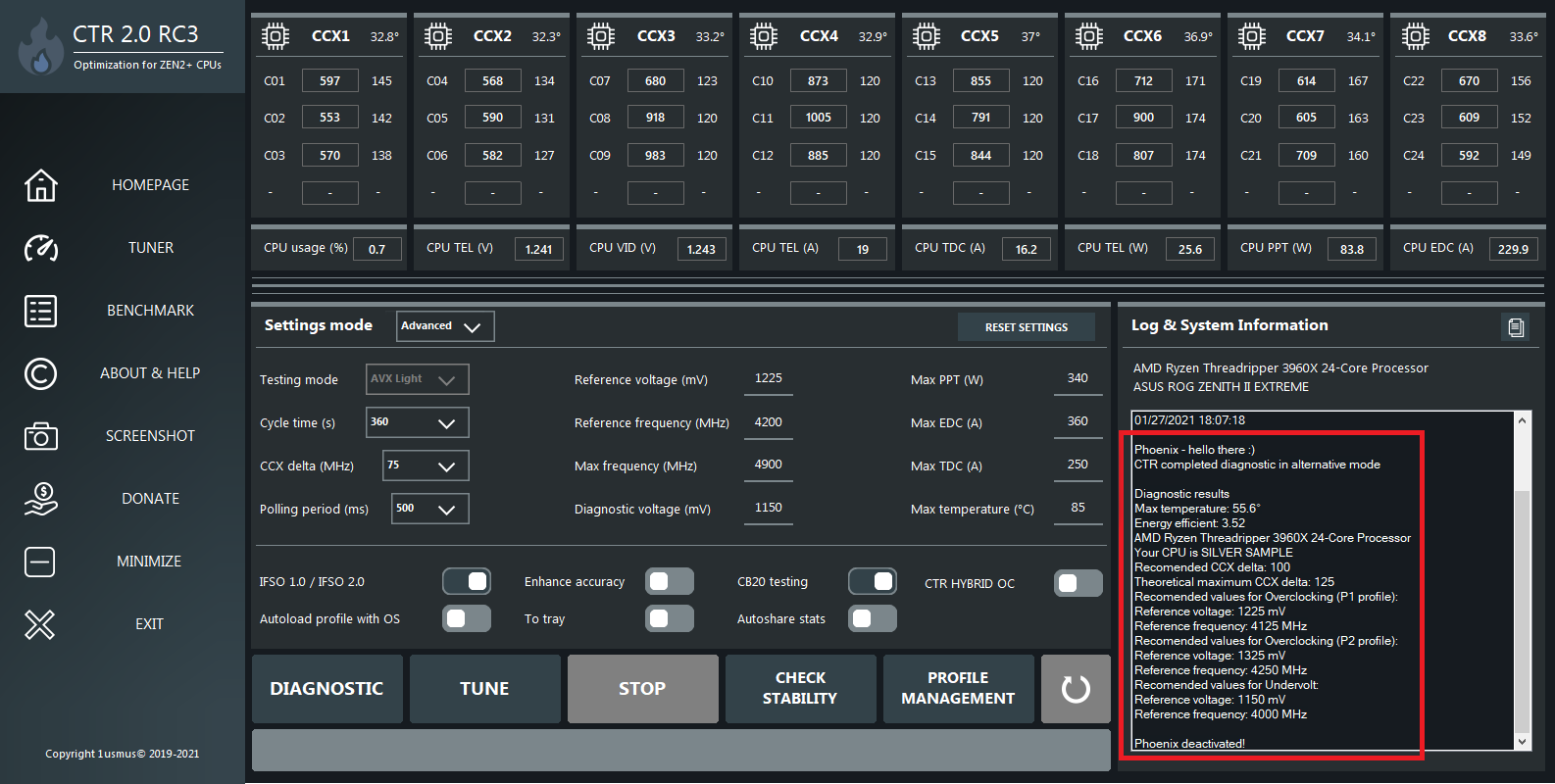Image resolution: width=1555 pixels, height=784 pixels.
Task: Open the Polling period dropdown
Action: [x=430, y=509]
